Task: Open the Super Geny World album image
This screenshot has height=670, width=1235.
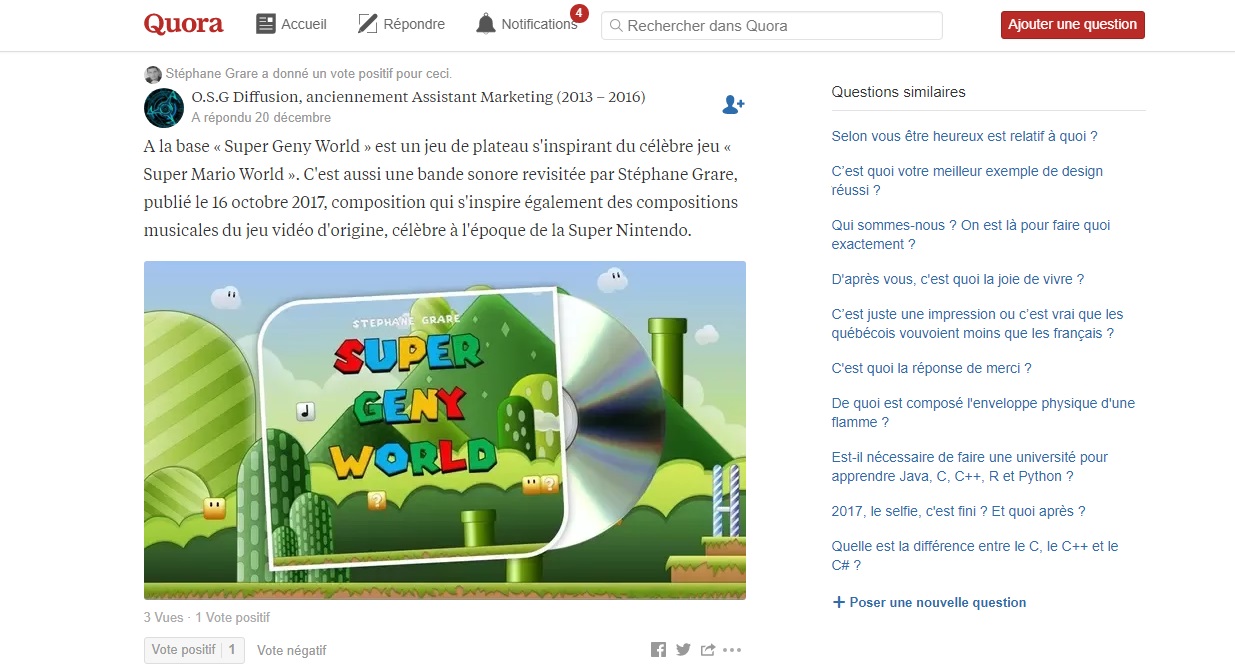Action: click(x=445, y=430)
